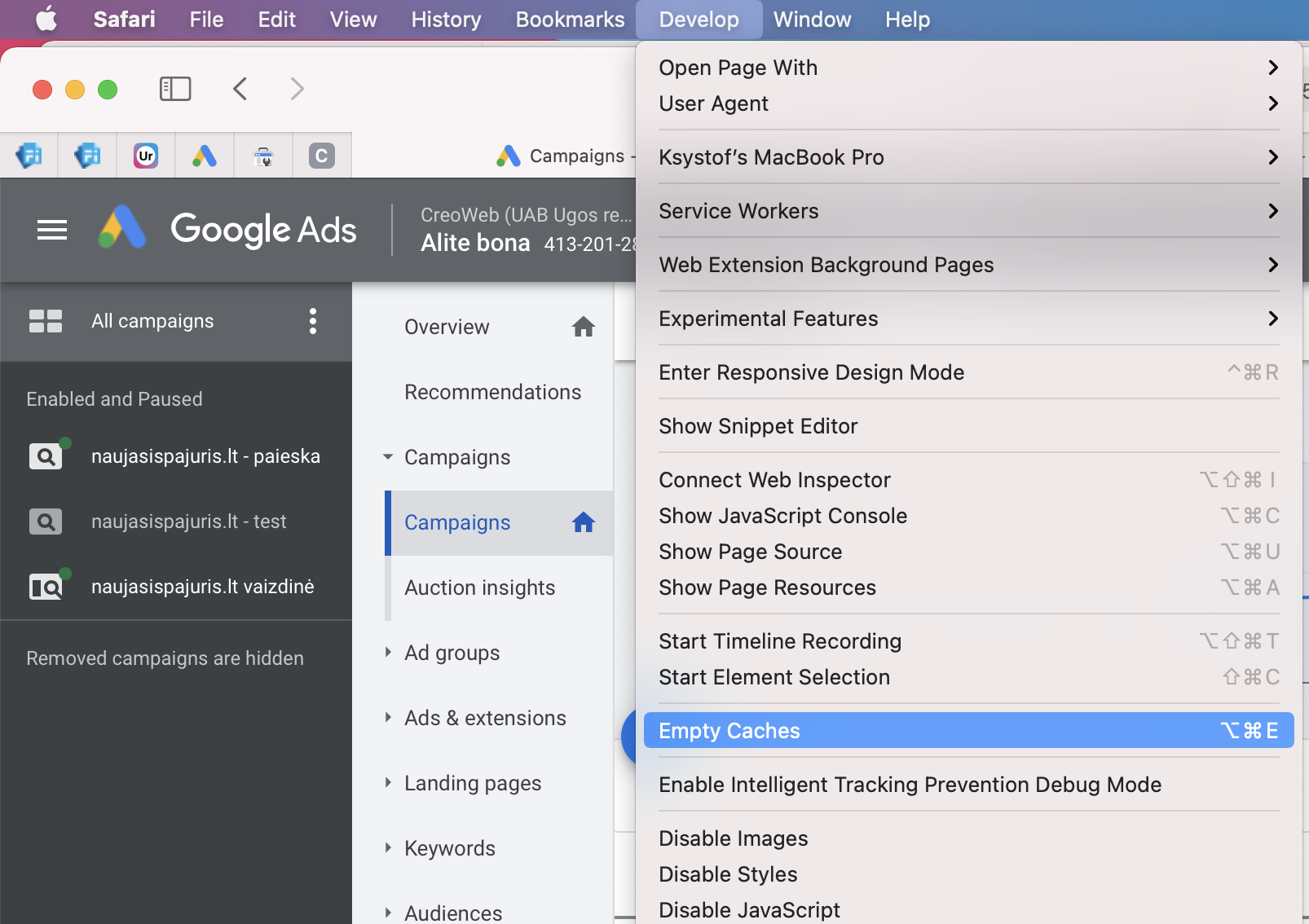Expand the Keywords section
Viewport: 1309px width, 924px height.
[x=388, y=847]
